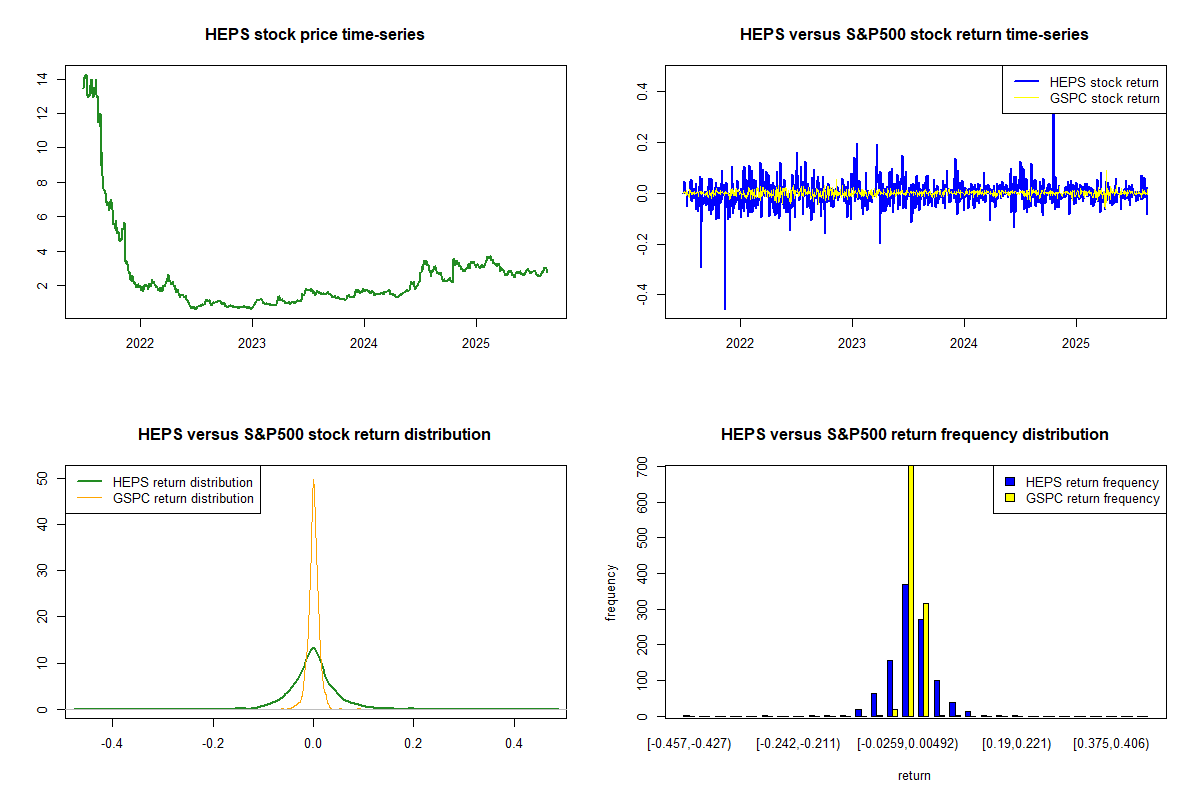Viewport: 1200px width, 800px height.
Task: Click the 'HEPS stock price time-series' title
Action: click(x=314, y=35)
